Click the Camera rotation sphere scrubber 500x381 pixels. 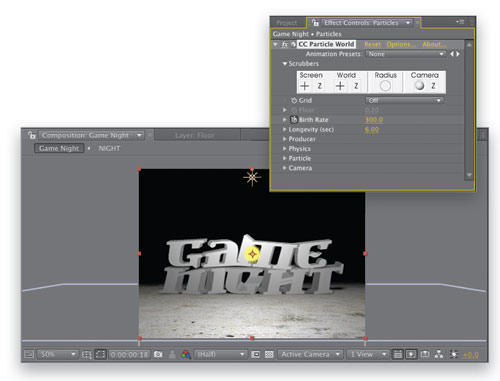tap(419, 86)
